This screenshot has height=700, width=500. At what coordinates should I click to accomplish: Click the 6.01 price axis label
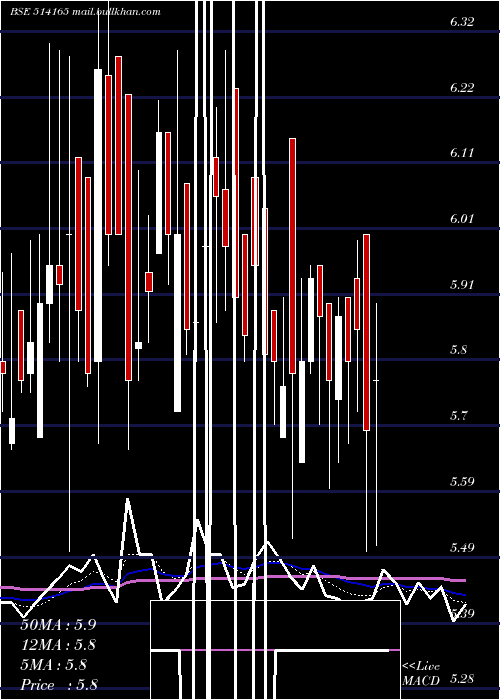click(x=462, y=219)
